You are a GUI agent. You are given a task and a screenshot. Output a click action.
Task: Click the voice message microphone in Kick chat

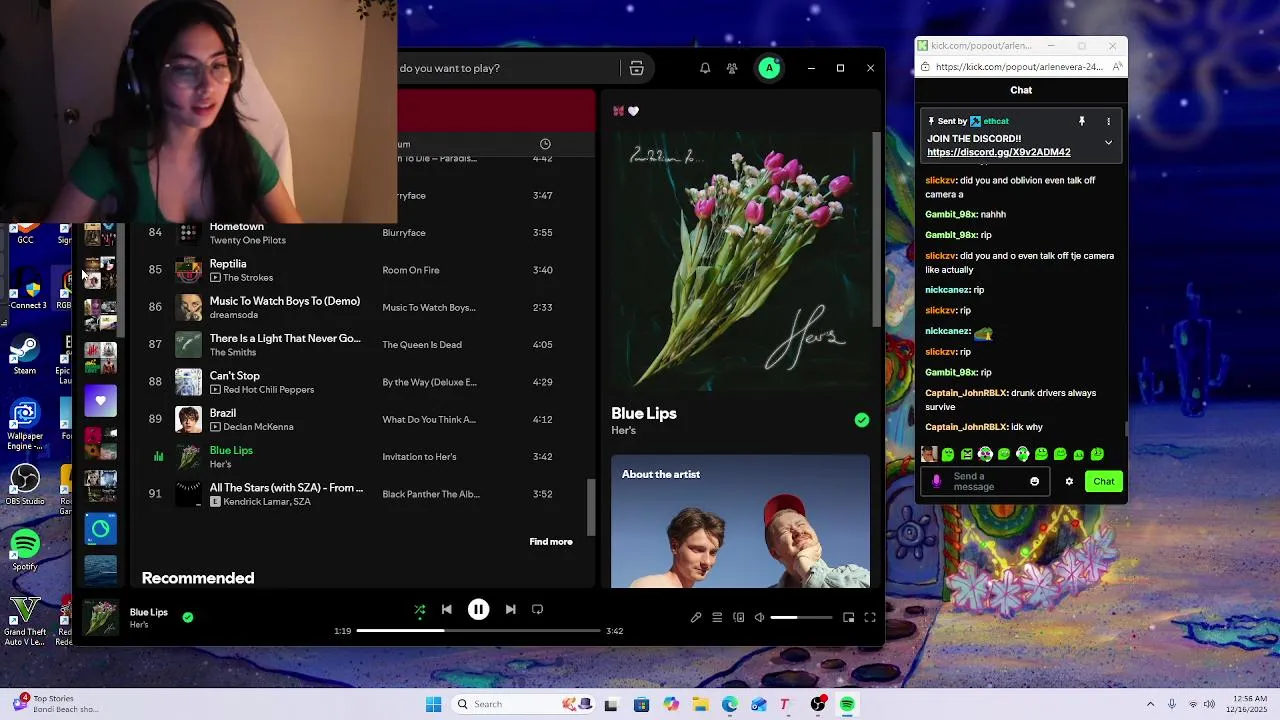click(936, 481)
